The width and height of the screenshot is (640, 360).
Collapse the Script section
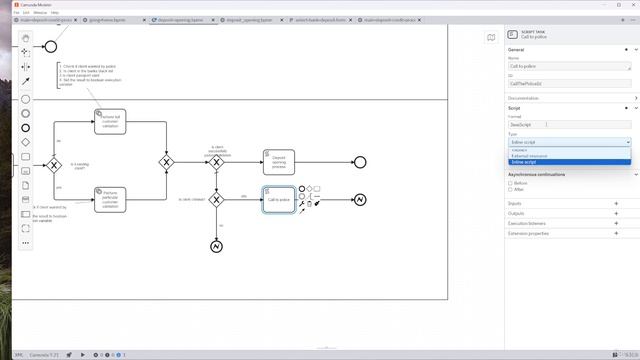(636, 108)
